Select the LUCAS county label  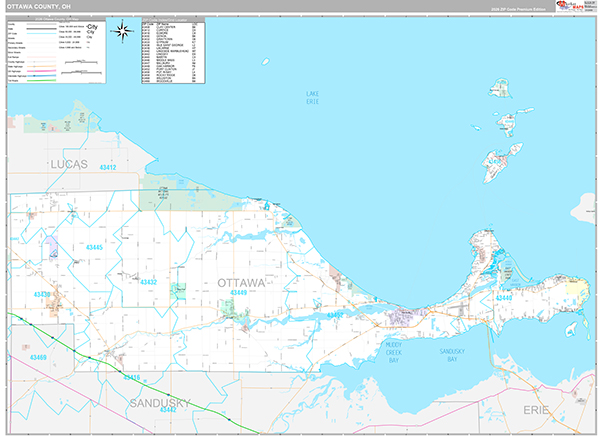[65, 163]
